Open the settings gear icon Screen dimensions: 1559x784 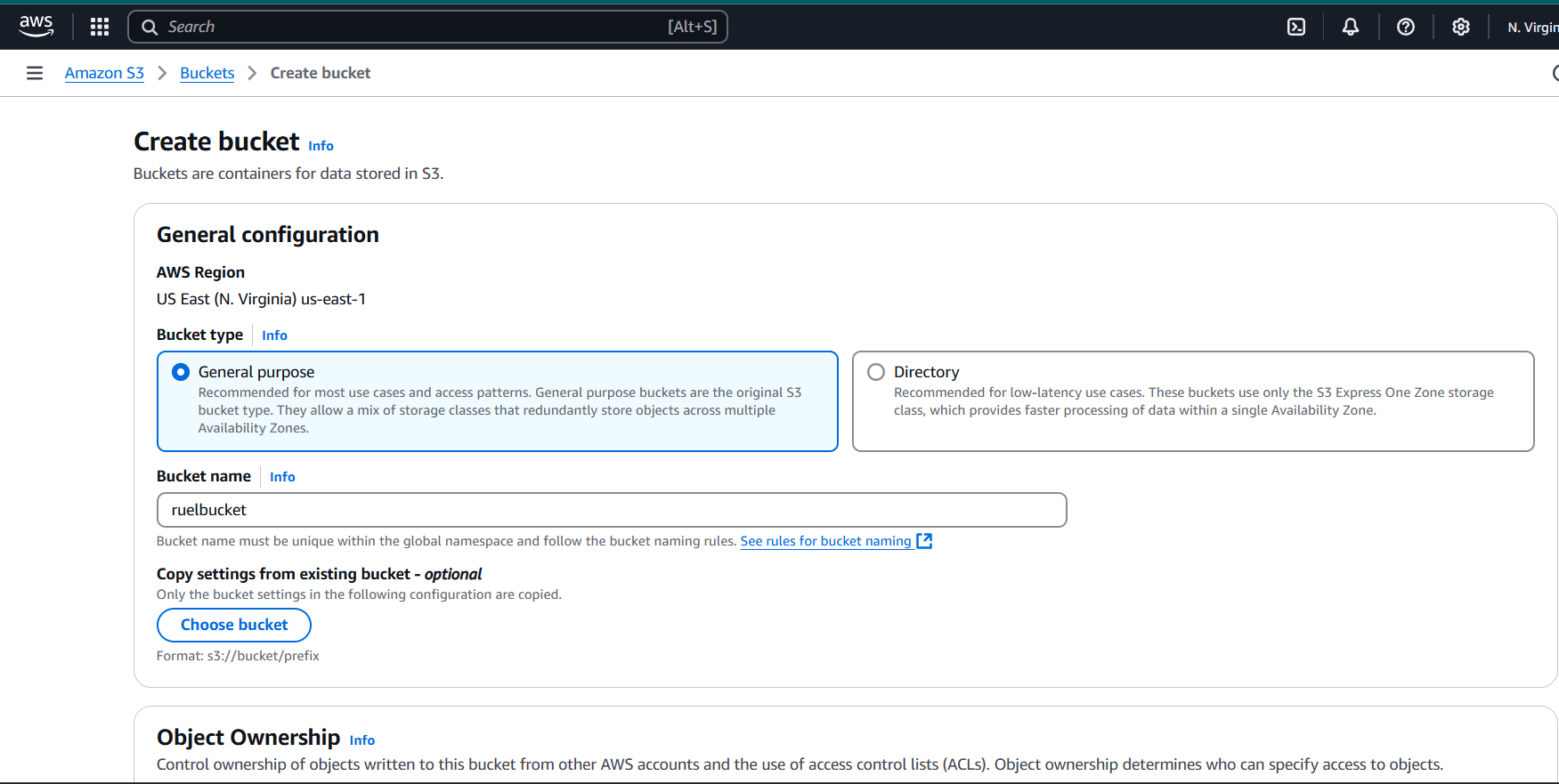[x=1461, y=27]
